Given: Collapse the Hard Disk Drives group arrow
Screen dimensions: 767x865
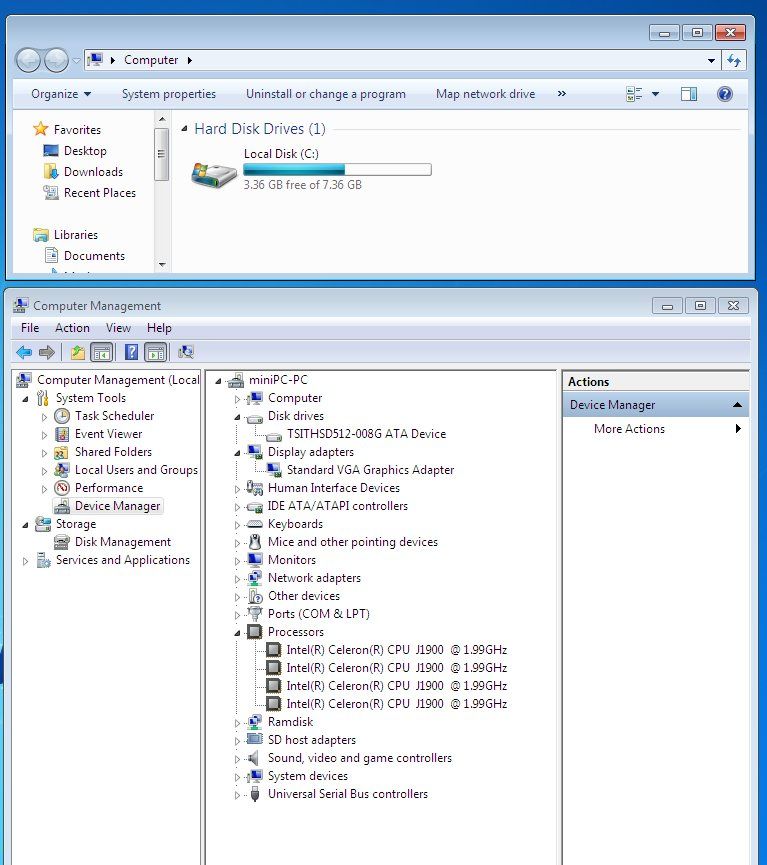Looking at the screenshot, I should click(x=184, y=129).
